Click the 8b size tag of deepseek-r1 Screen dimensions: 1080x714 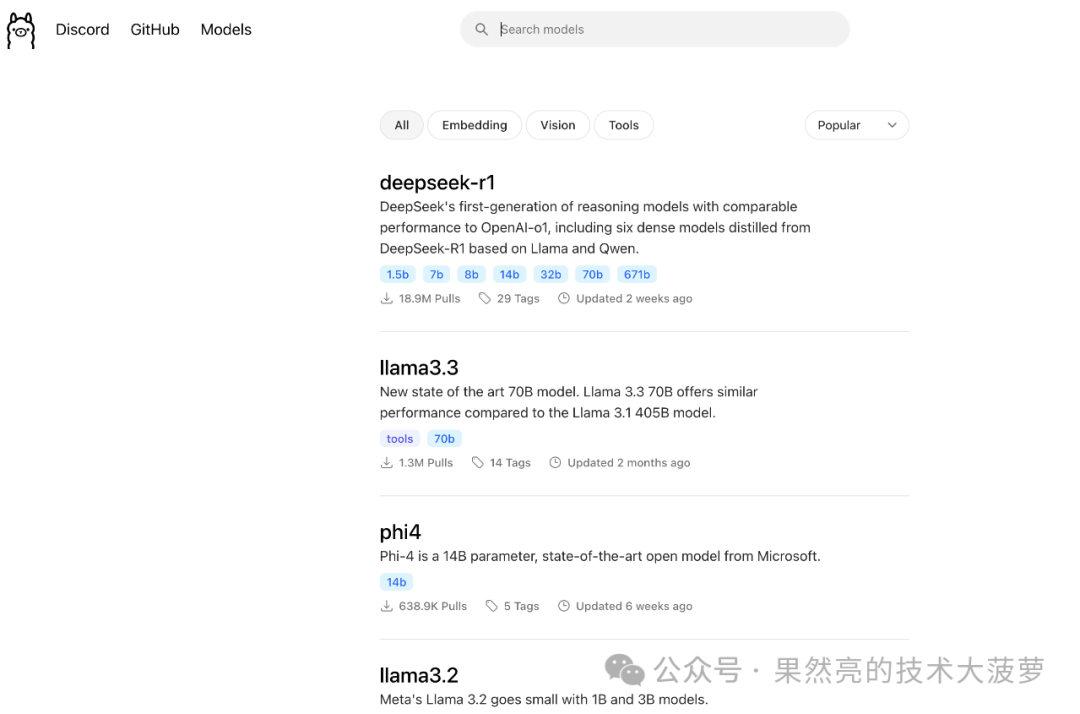tap(471, 275)
